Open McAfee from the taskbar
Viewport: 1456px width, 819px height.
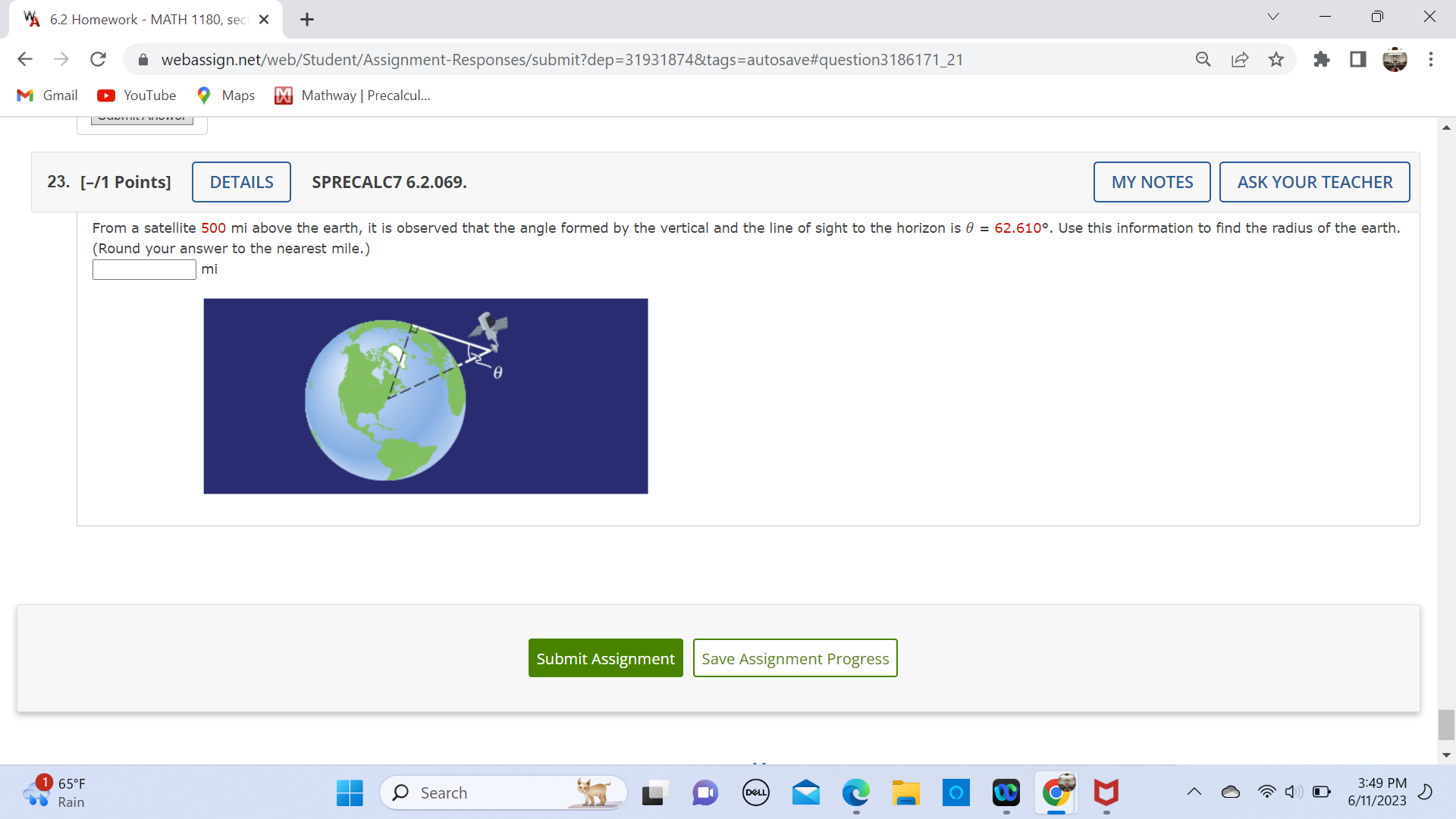point(1106,792)
